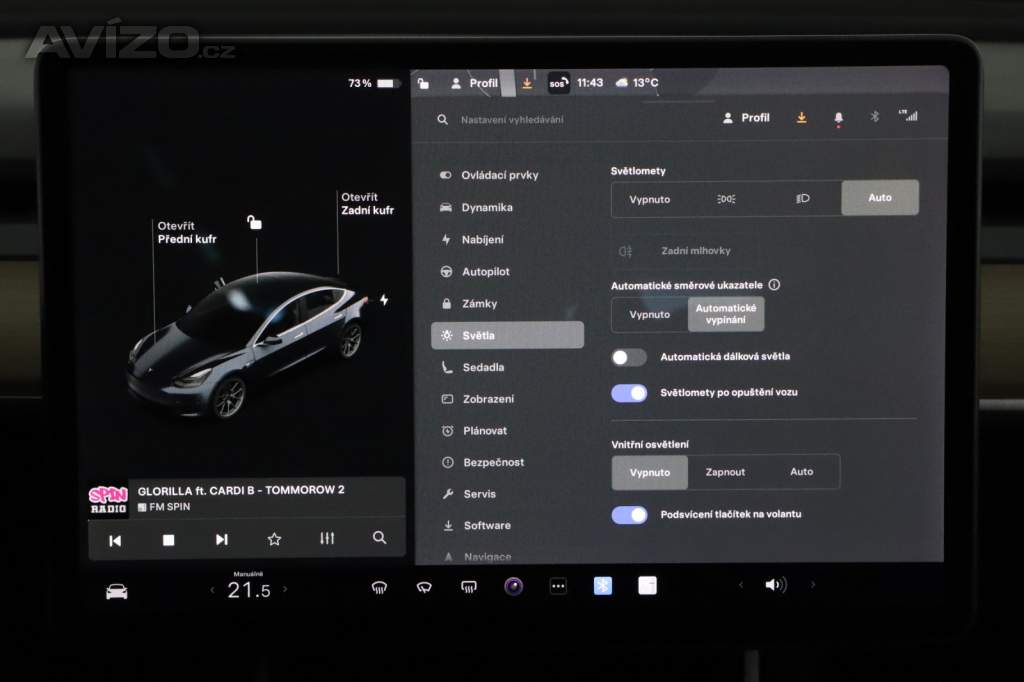Tap the car controls icon in bottom bar
Viewport: 1024px width, 682px height.
coord(117,591)
